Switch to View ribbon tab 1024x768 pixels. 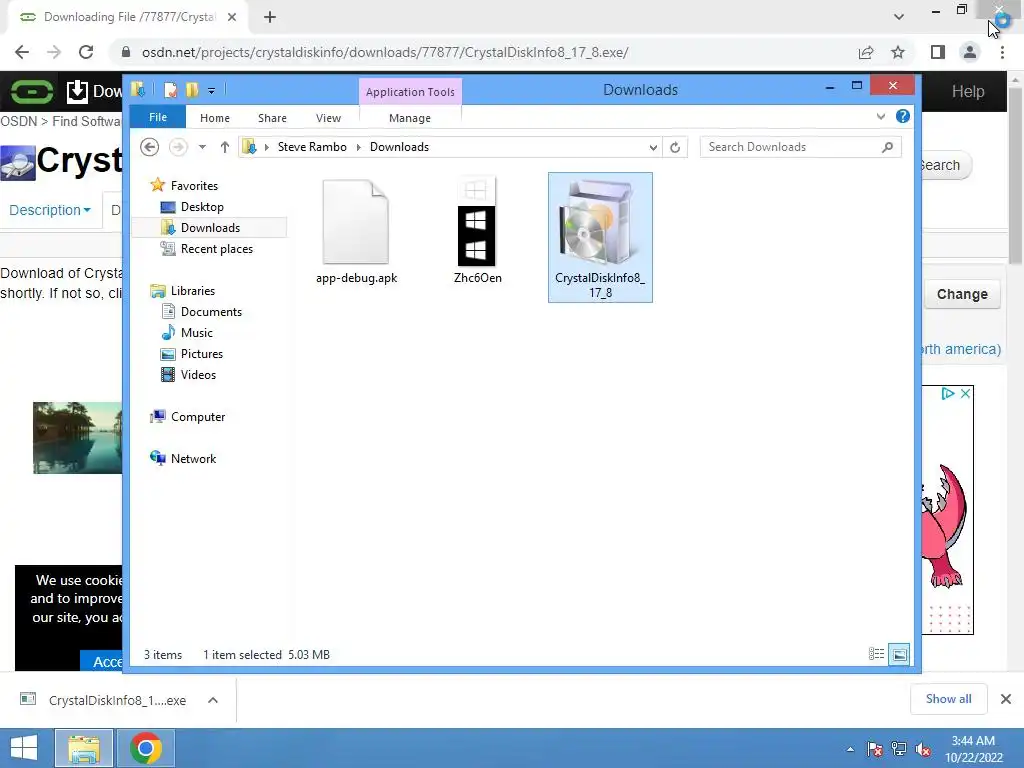tap(328, 118)
